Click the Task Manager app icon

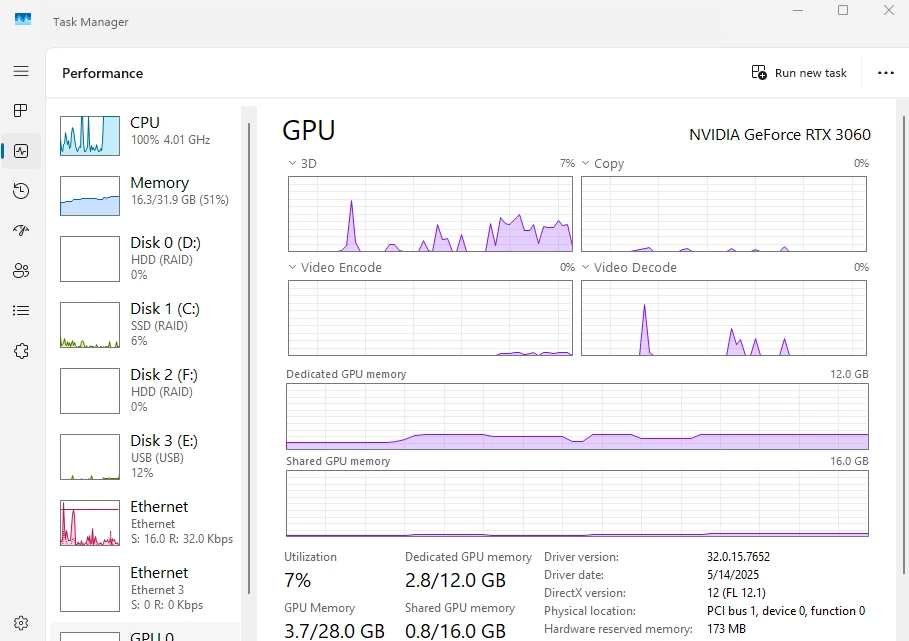click(23, 20)
